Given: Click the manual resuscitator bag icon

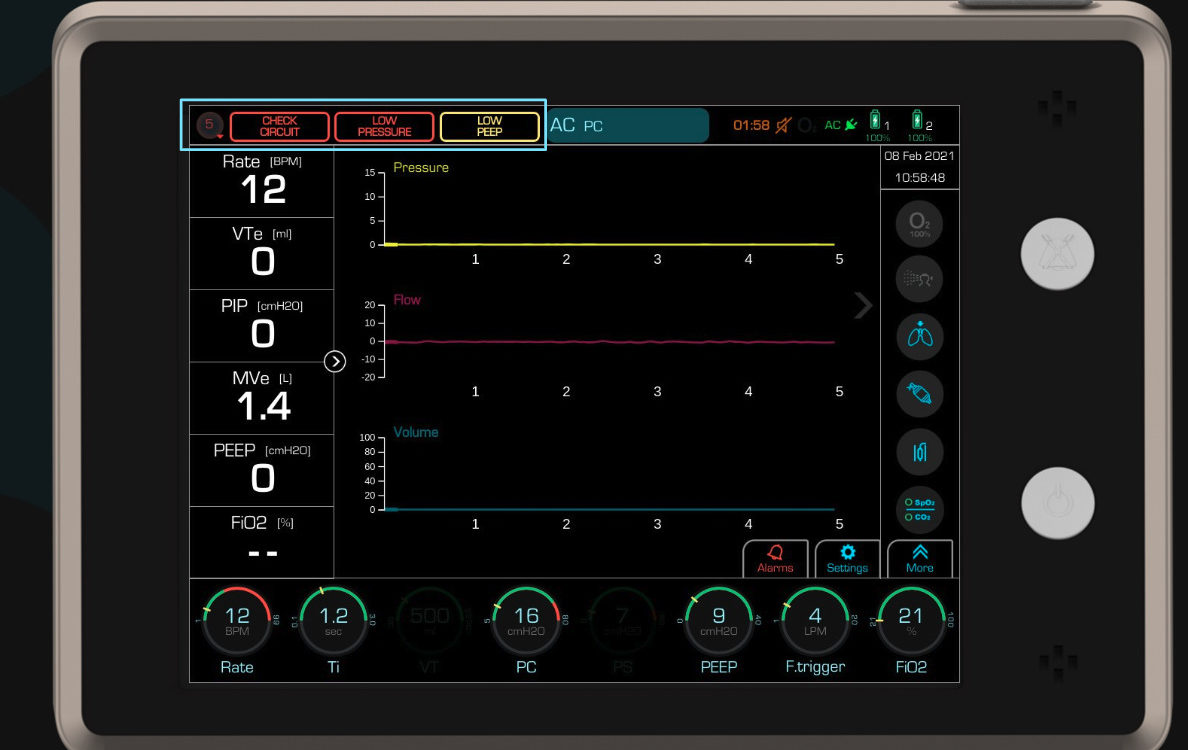Looking at the screenshot, I should click(919, 395).
